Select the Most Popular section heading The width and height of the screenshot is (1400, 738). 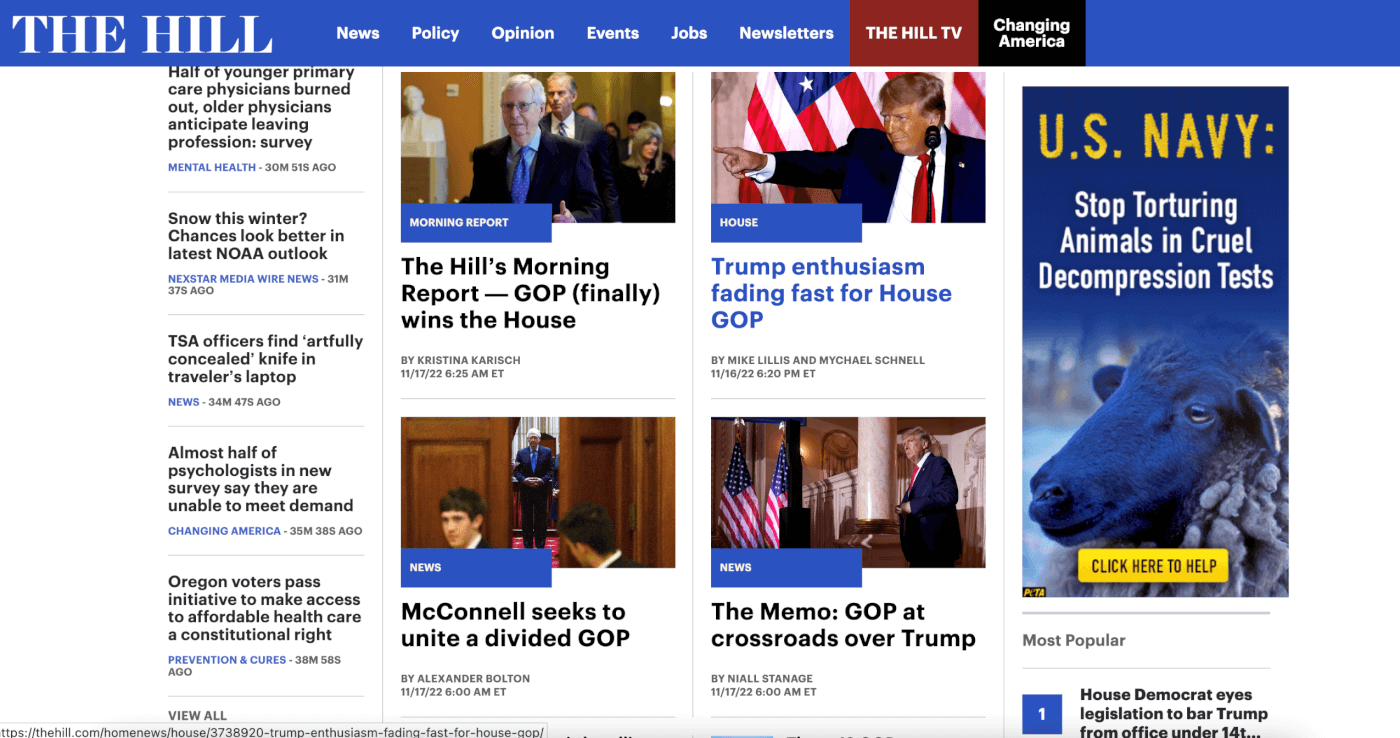[1074, 640]
